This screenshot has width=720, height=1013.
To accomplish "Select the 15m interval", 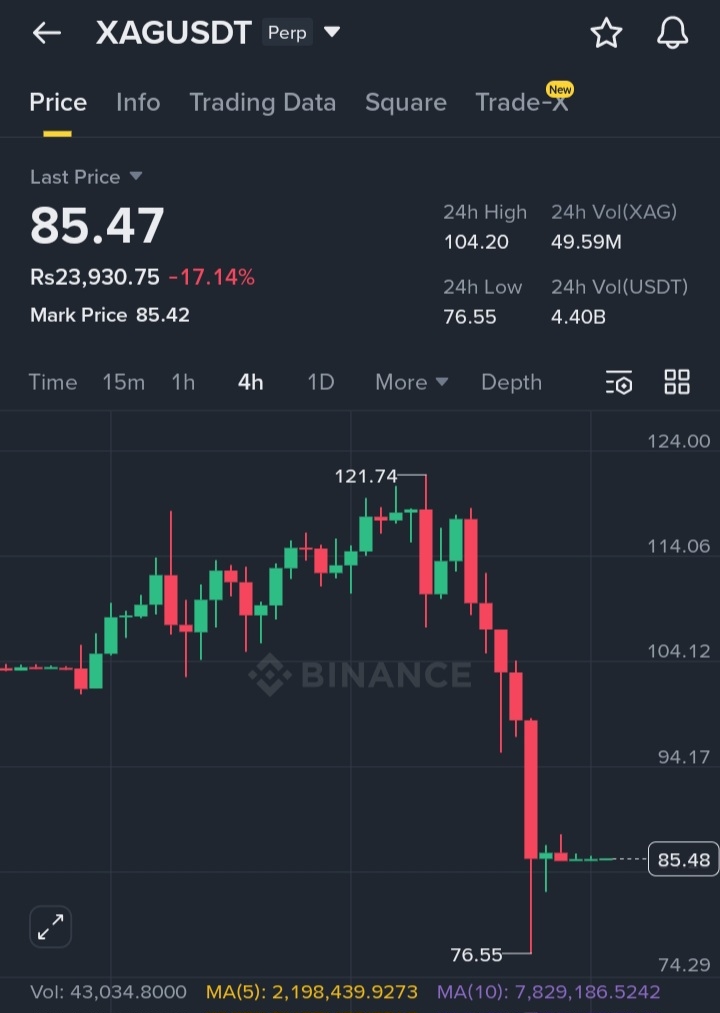I will click(123, 382).
